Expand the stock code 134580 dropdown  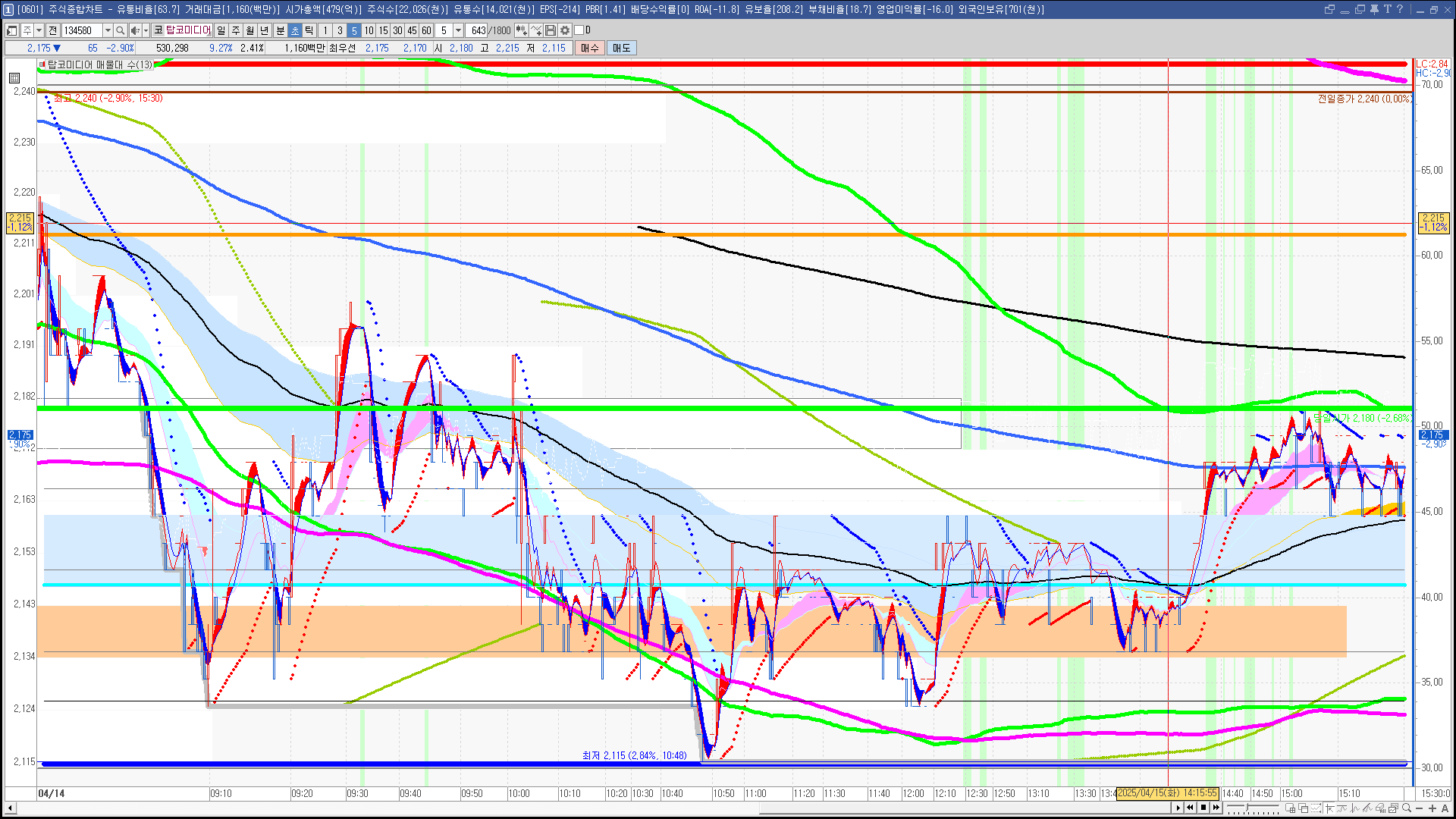tap(108, 30)
